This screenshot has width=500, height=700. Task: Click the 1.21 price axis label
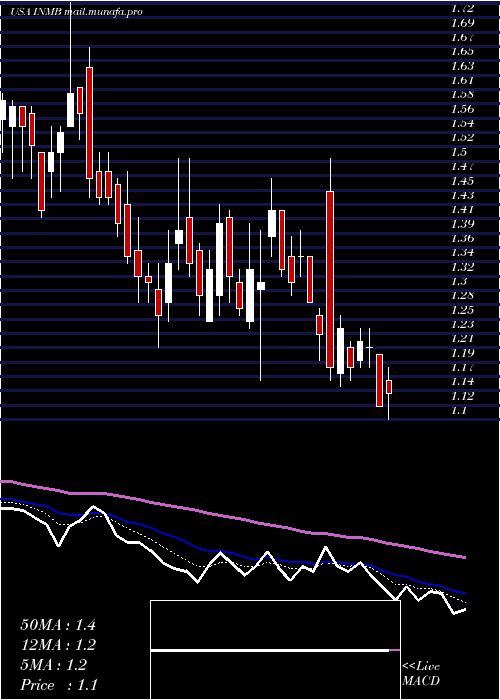tap(462, 338)
